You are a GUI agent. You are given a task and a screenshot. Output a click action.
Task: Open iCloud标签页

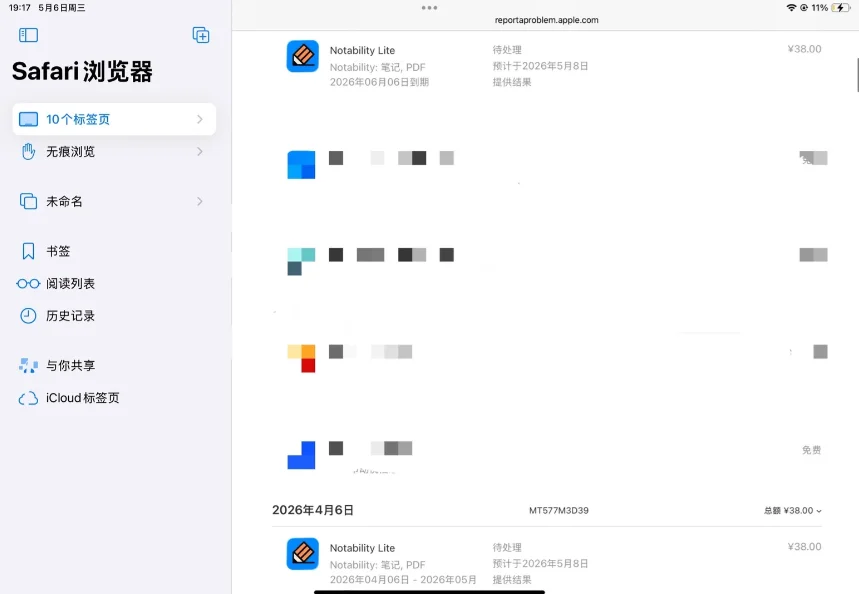point(82,398)
